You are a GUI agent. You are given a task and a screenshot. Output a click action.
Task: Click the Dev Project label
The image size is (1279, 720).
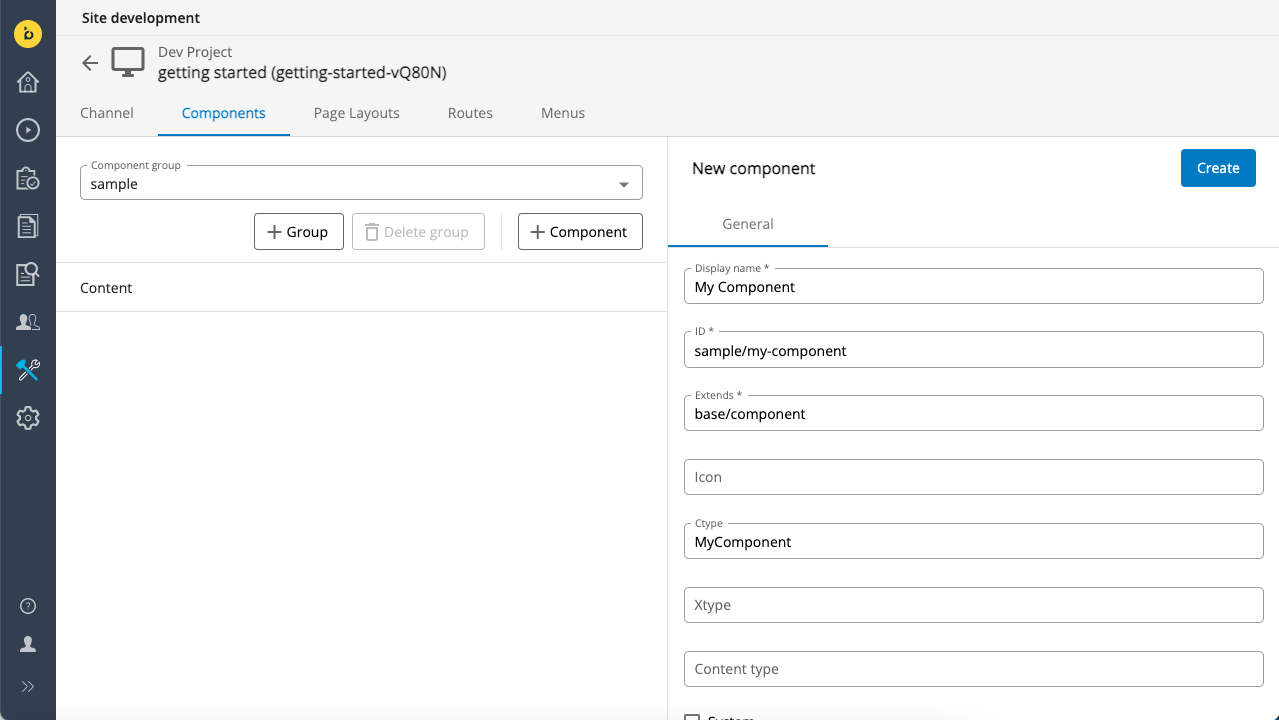pyautogui.click(x=195, y=52)
